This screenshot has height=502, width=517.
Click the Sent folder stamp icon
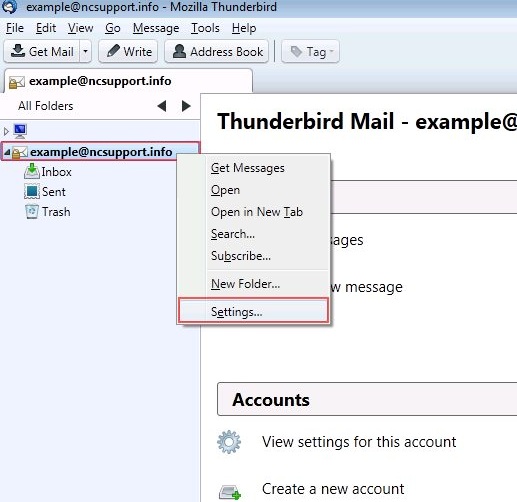32,192
